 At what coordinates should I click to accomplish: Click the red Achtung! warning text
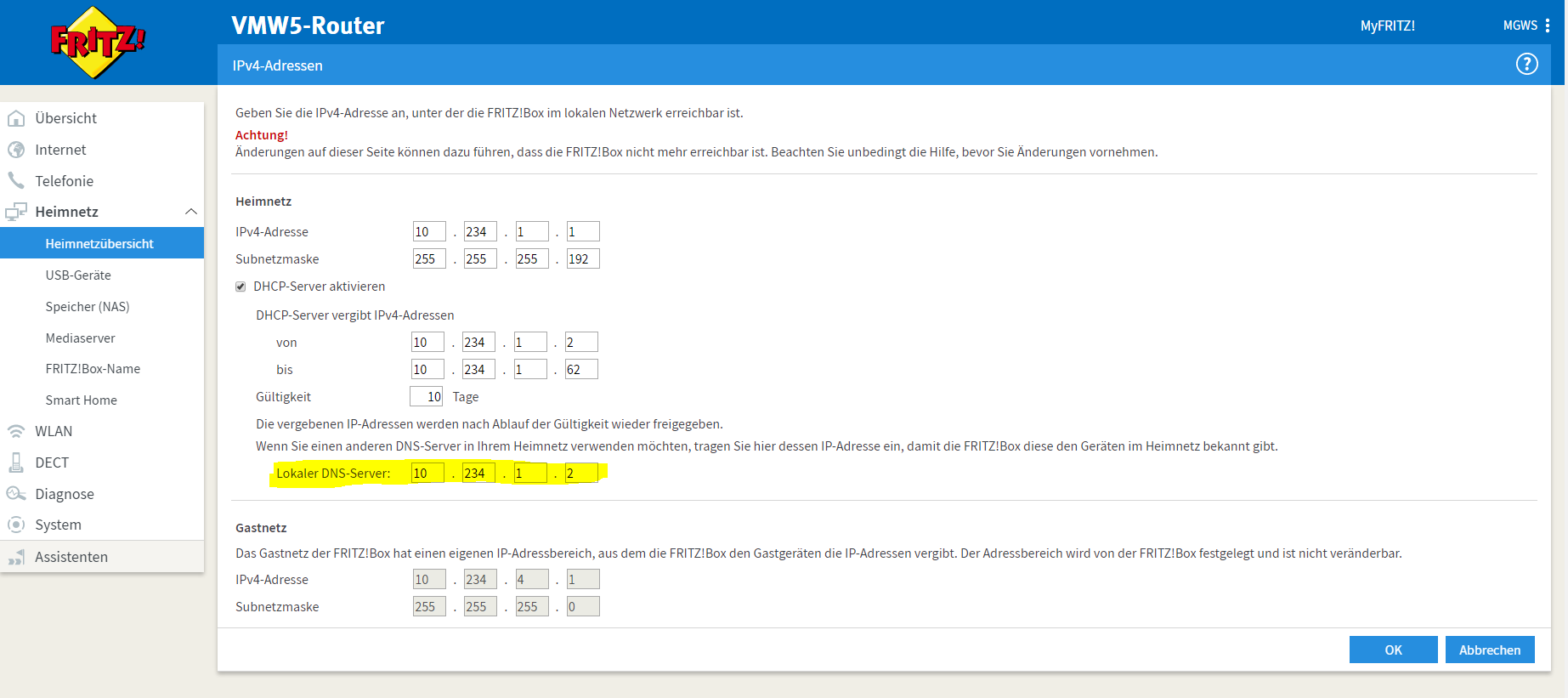pyautogui.click(x=262, y=134)
